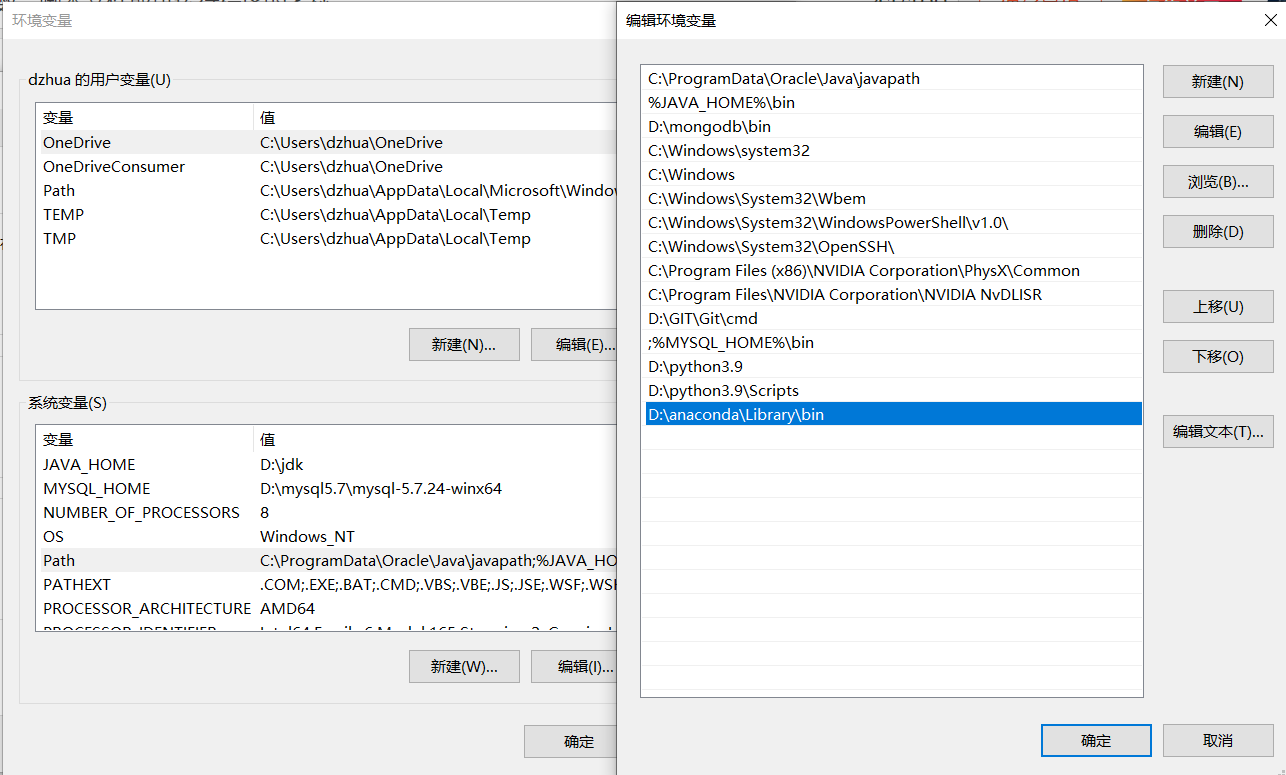Click the 浏览(B)... button
1286x775 pixels.
[1218, 182]
